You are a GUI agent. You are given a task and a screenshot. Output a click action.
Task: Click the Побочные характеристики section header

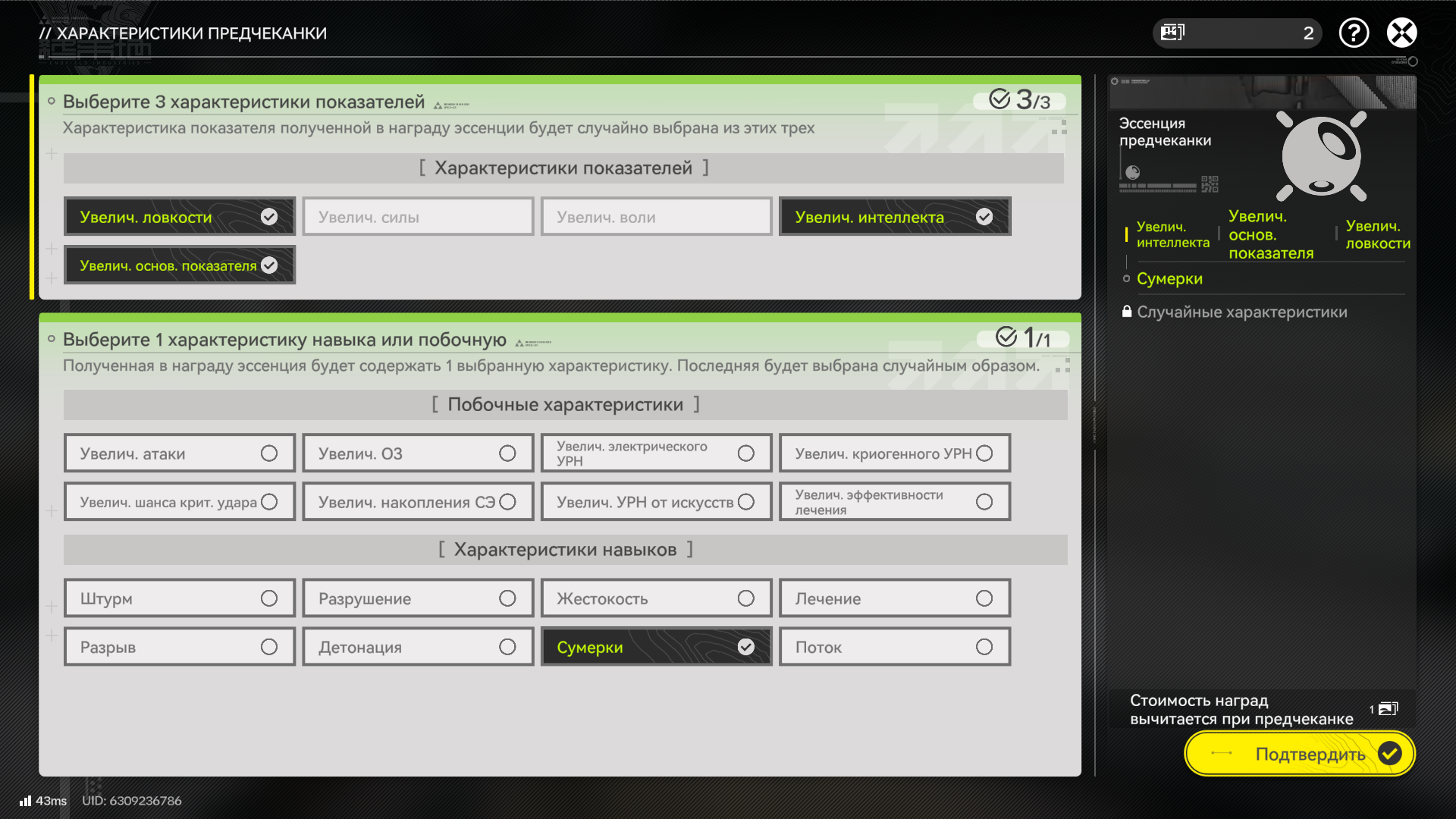(565, 405)
